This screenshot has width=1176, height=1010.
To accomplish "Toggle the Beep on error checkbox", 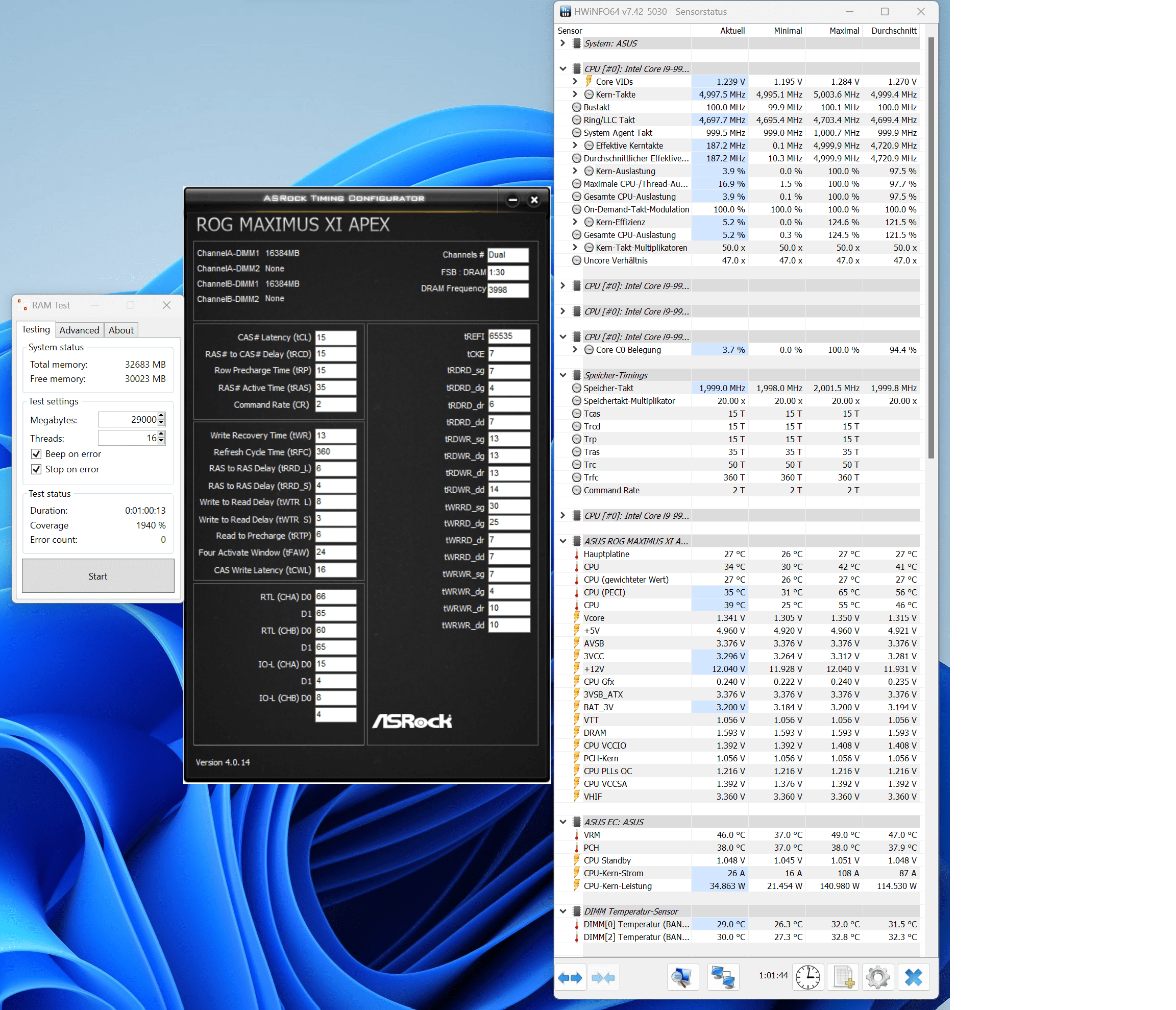I will pyautogui.click(x=36, y=454).
